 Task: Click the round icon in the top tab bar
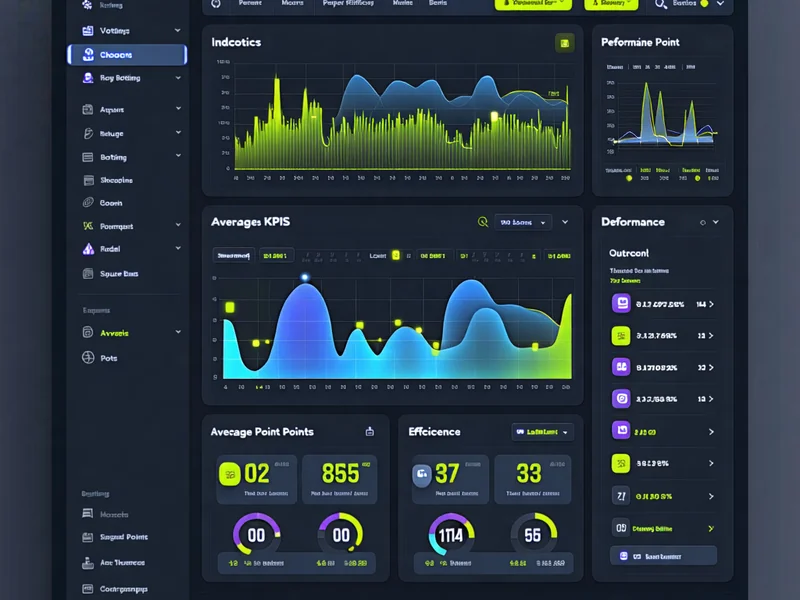pos(216,4)
